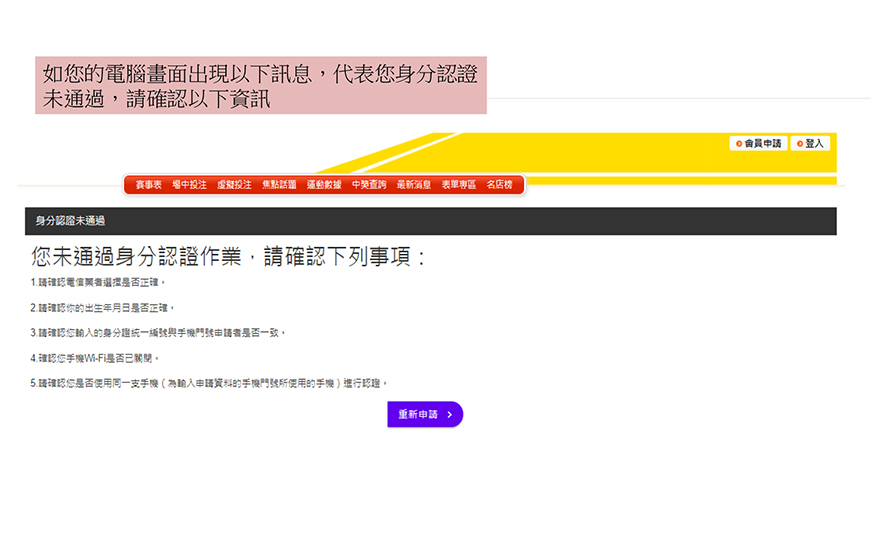Viewport: 880px width, 559px height.
Task: Click item 2 about 出生年月日
Action: point(103,308)
